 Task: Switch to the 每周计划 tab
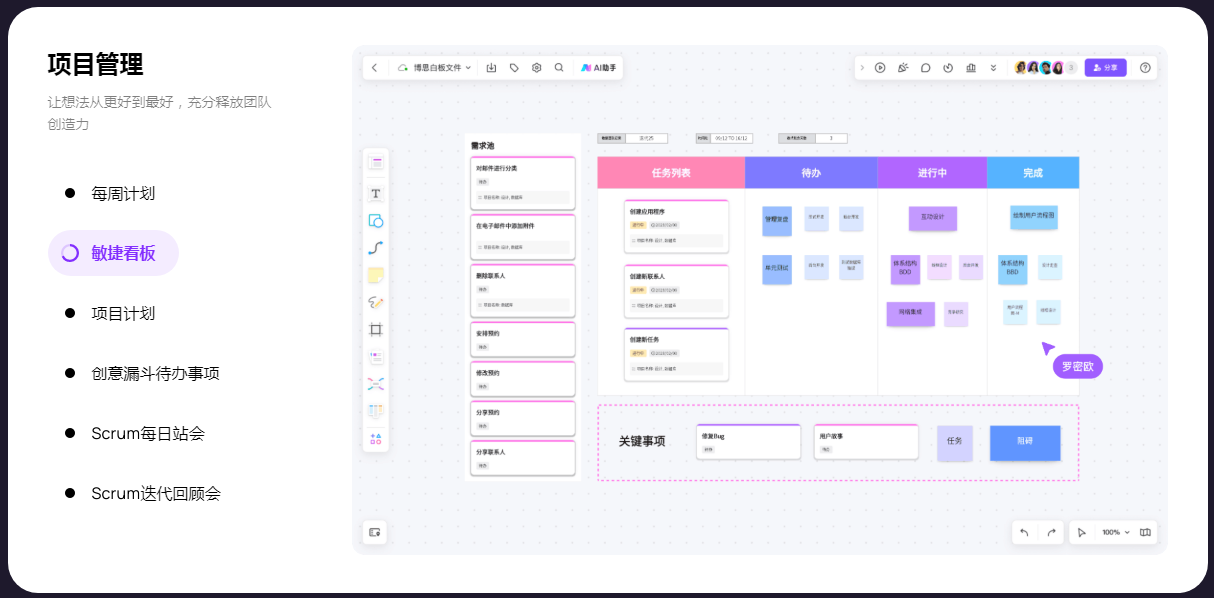[x=123, y=193]
